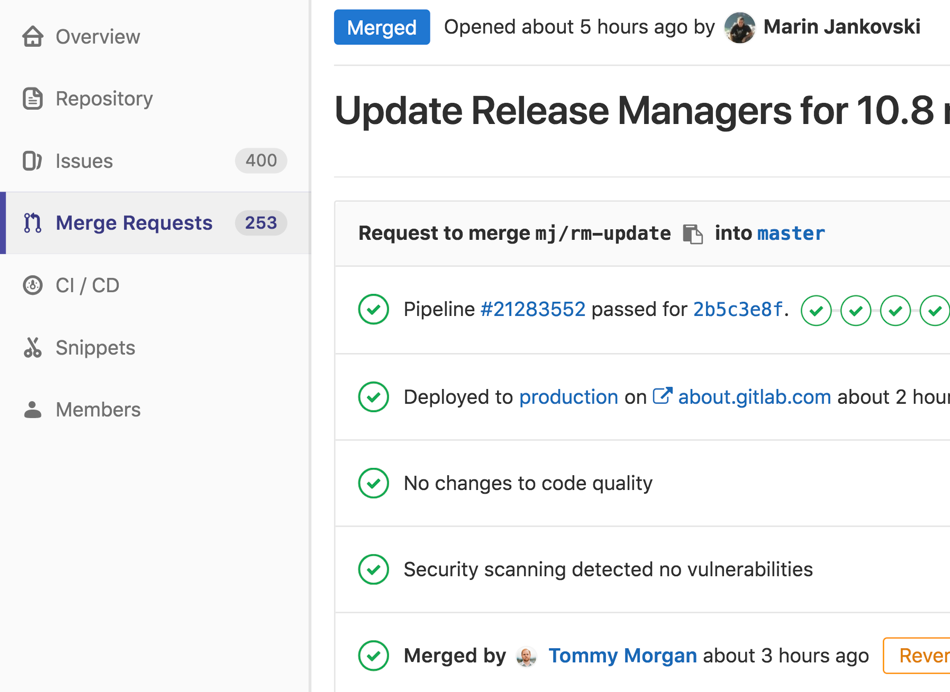Open commit 2b5c3e8f
The height and width of the screenshot is (692, 950).
point(740,309)
